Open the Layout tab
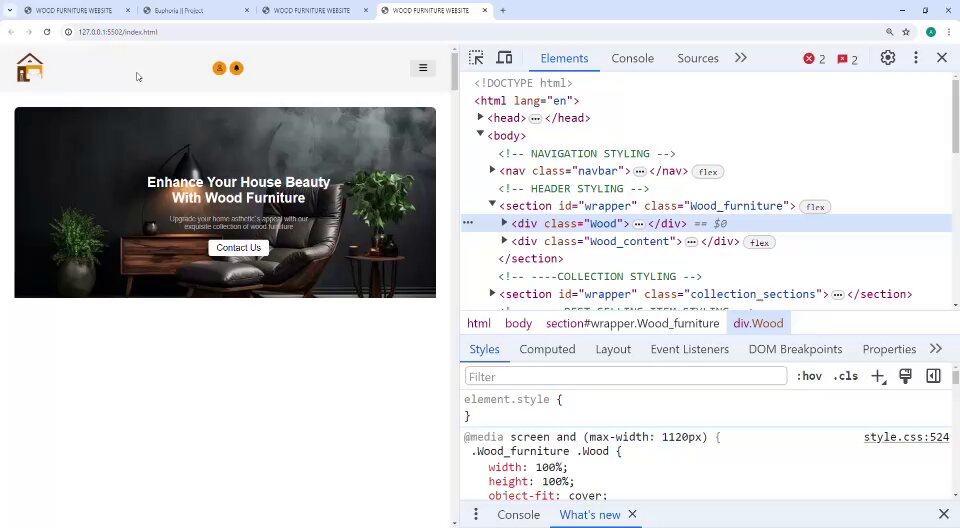 pyautogui.click(x=613, y=349)
